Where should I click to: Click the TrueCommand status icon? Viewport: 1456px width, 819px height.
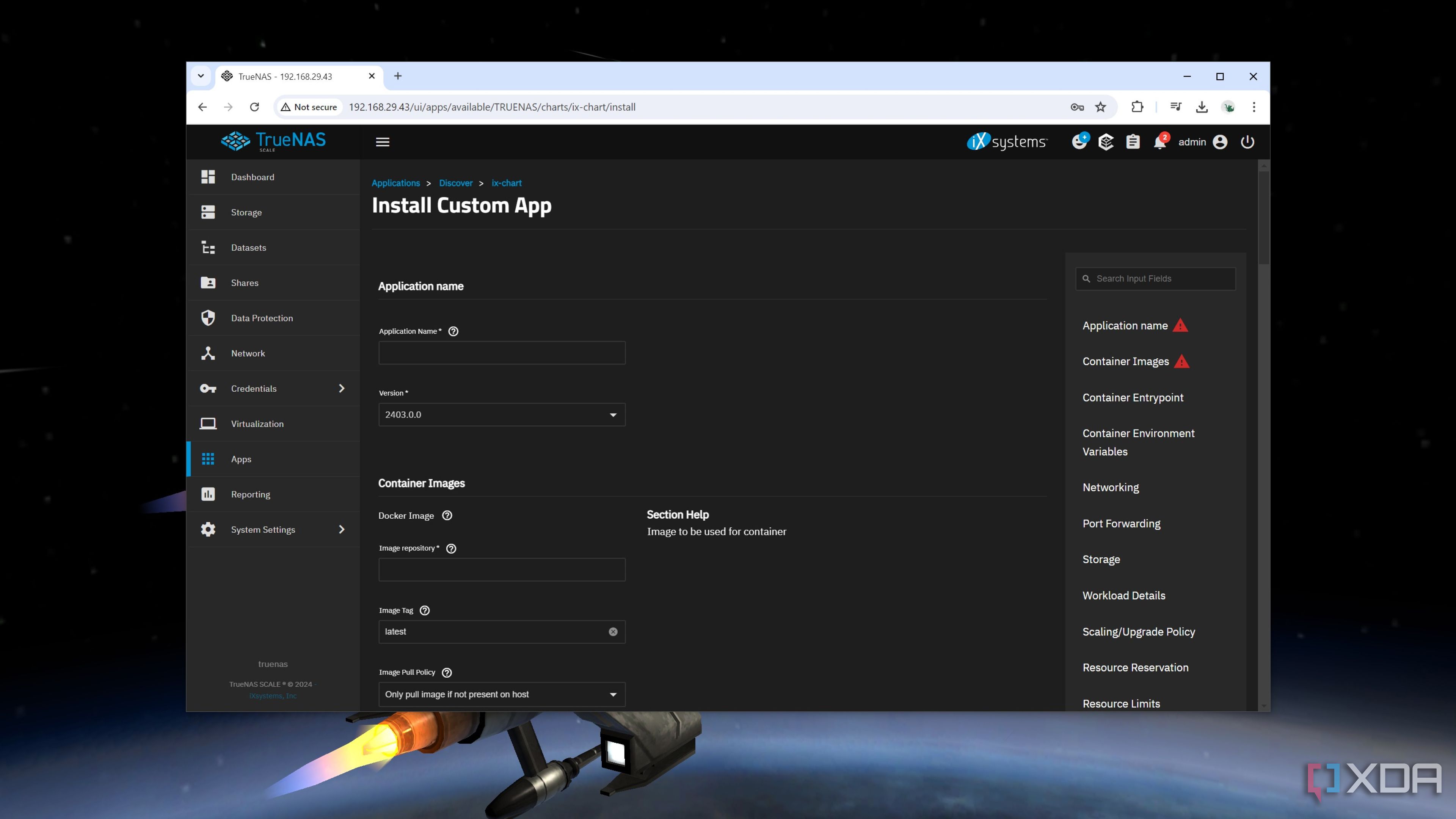[x=1106, y=143]
